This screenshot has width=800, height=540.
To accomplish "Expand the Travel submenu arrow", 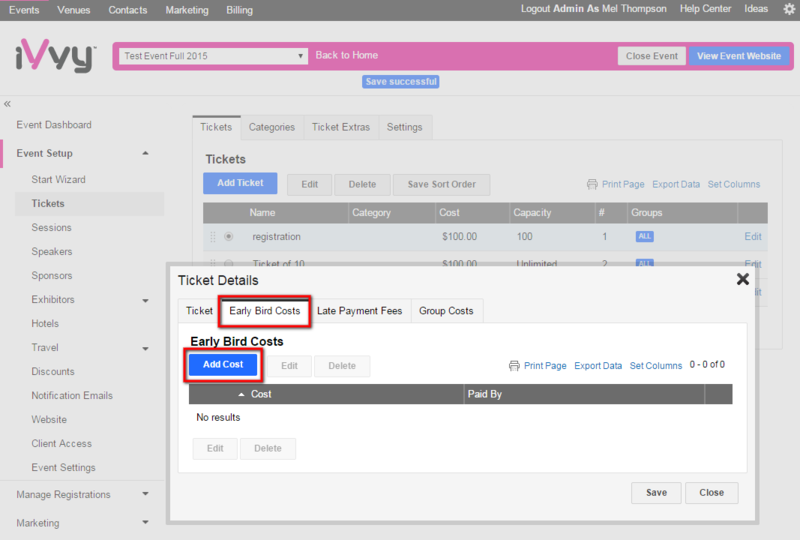I will 145,349.
